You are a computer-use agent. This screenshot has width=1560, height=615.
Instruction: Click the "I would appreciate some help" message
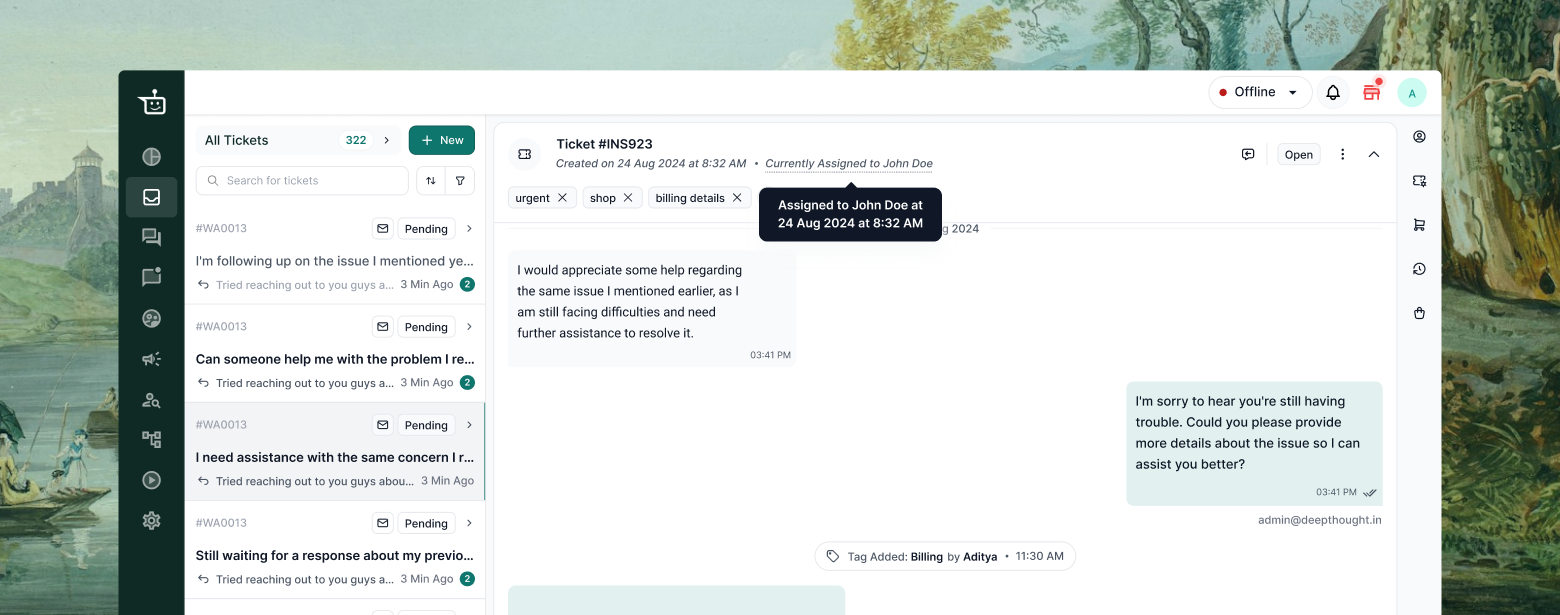[x=653, y=308]
